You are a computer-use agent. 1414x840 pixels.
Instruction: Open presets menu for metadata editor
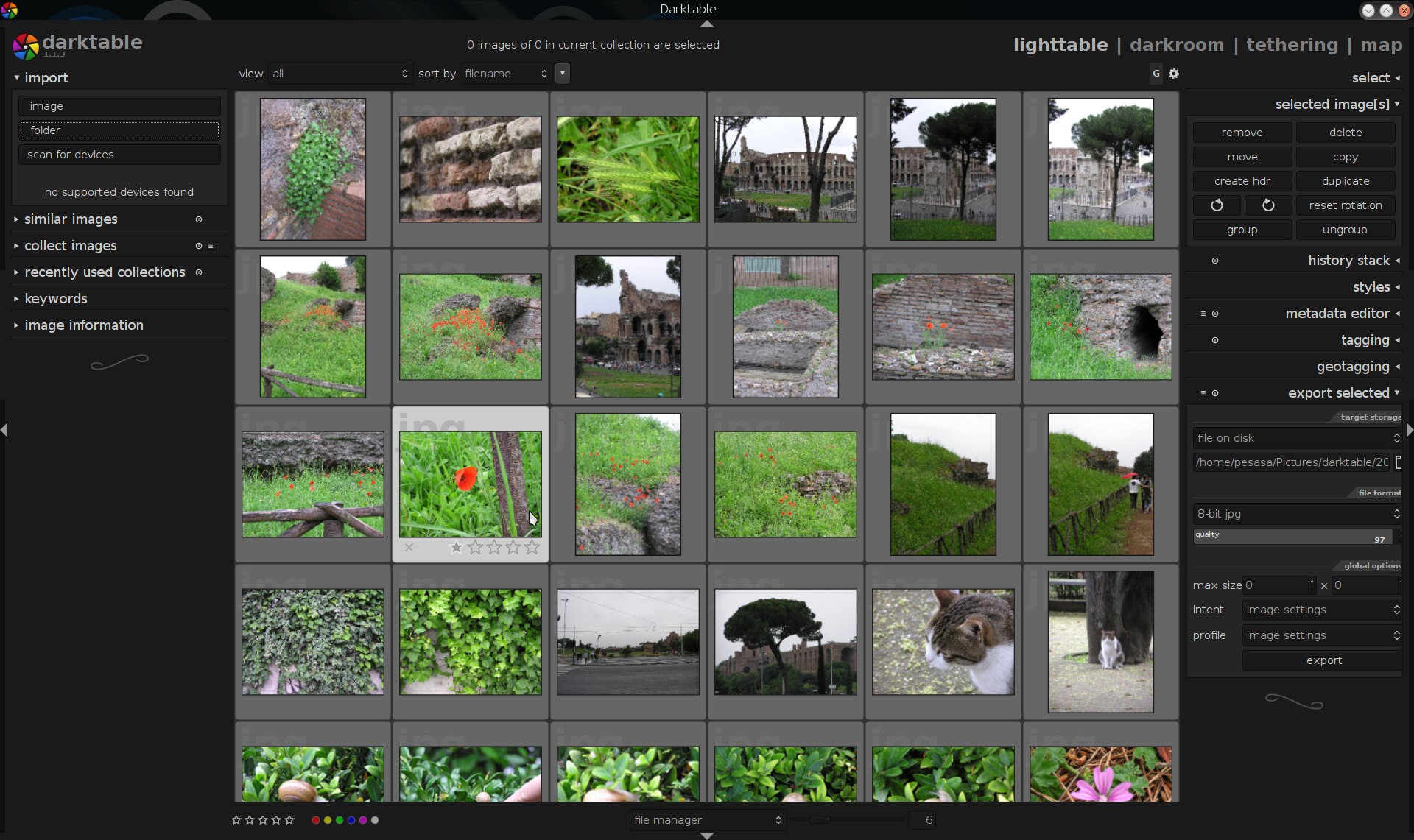pos(1203,314)
